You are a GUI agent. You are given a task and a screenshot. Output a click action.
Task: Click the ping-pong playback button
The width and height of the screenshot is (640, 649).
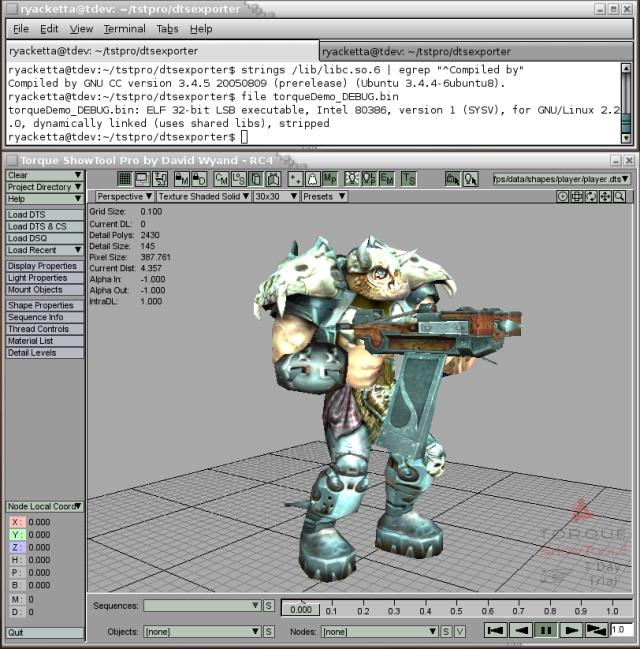click(x=596, y=630)
